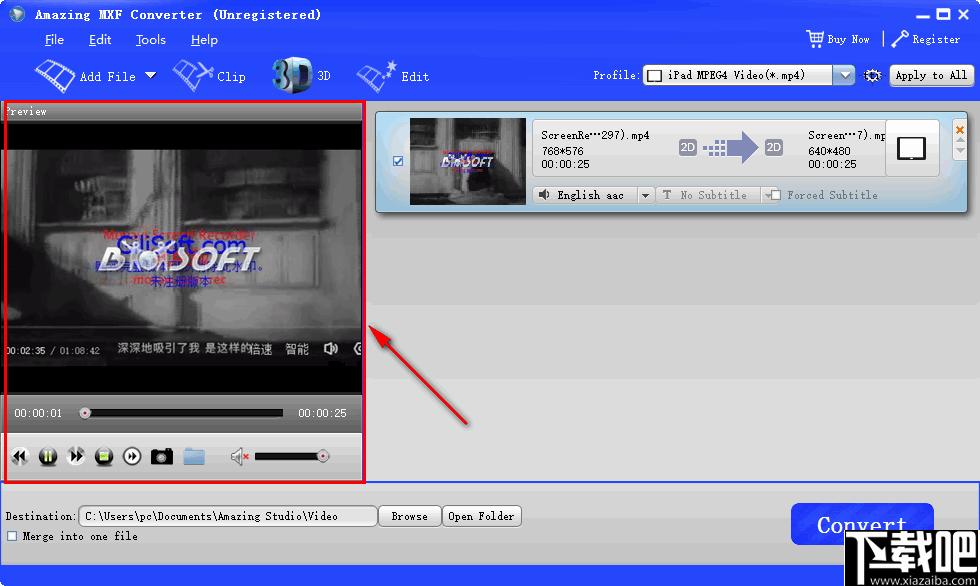Click the next frame button
This screenshot has height=586, width=980.
coord(132,457)
